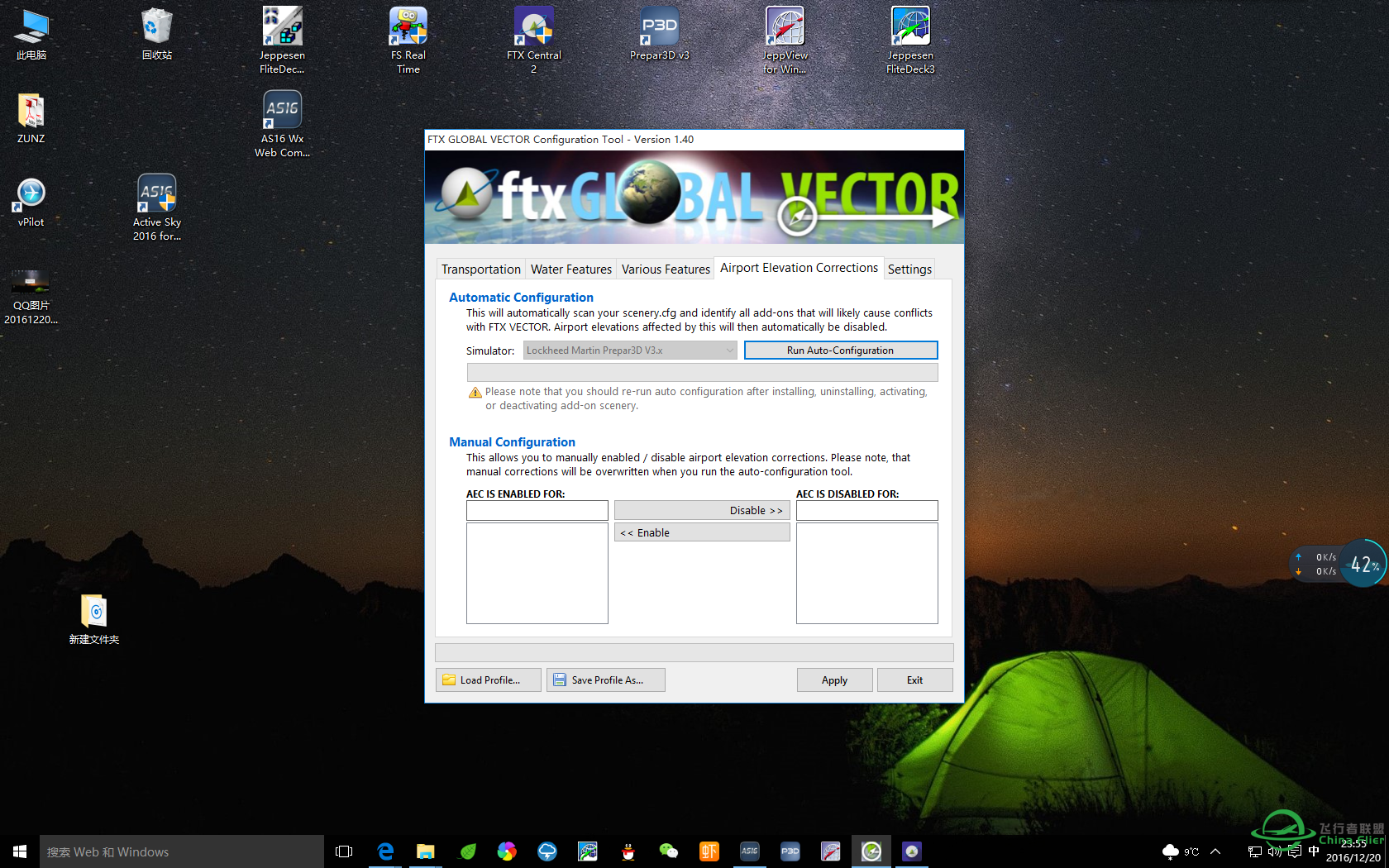Viewport: 1389px width, 868px height.
Task: Click the taskbar search box
Action: [x=182, y=851]
